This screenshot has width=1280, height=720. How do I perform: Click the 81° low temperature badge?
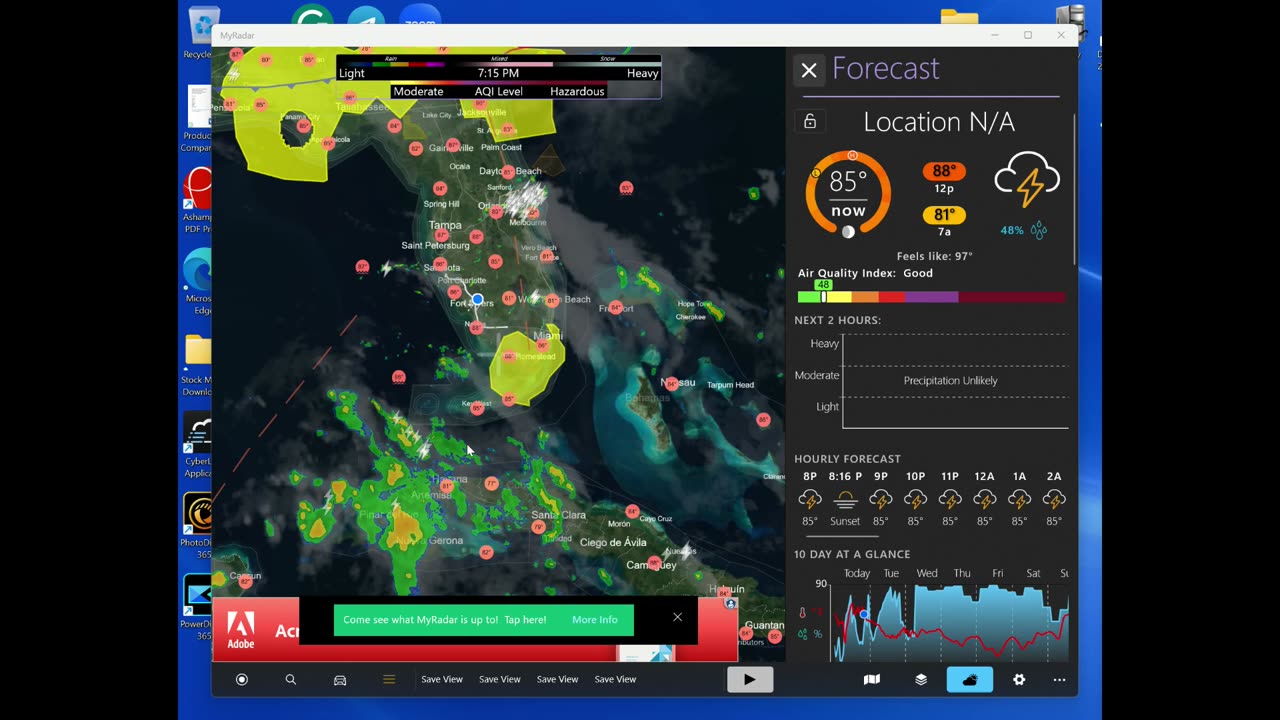[944, 214]
